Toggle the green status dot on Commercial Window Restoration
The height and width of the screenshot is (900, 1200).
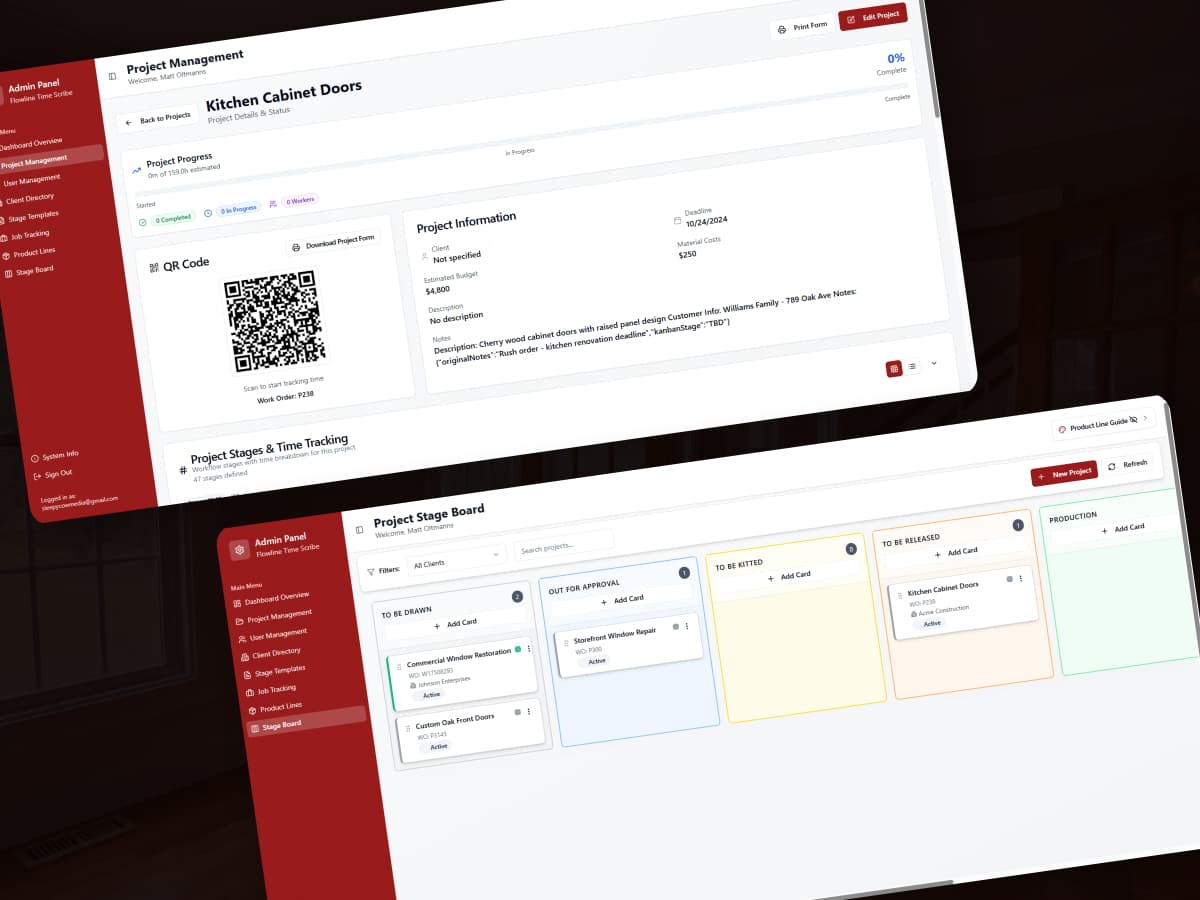coord(518,650)
